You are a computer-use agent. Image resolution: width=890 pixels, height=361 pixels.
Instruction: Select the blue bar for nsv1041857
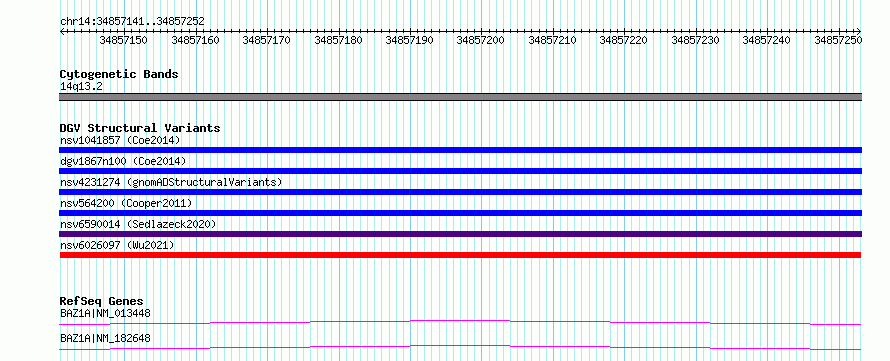point(460,150)
